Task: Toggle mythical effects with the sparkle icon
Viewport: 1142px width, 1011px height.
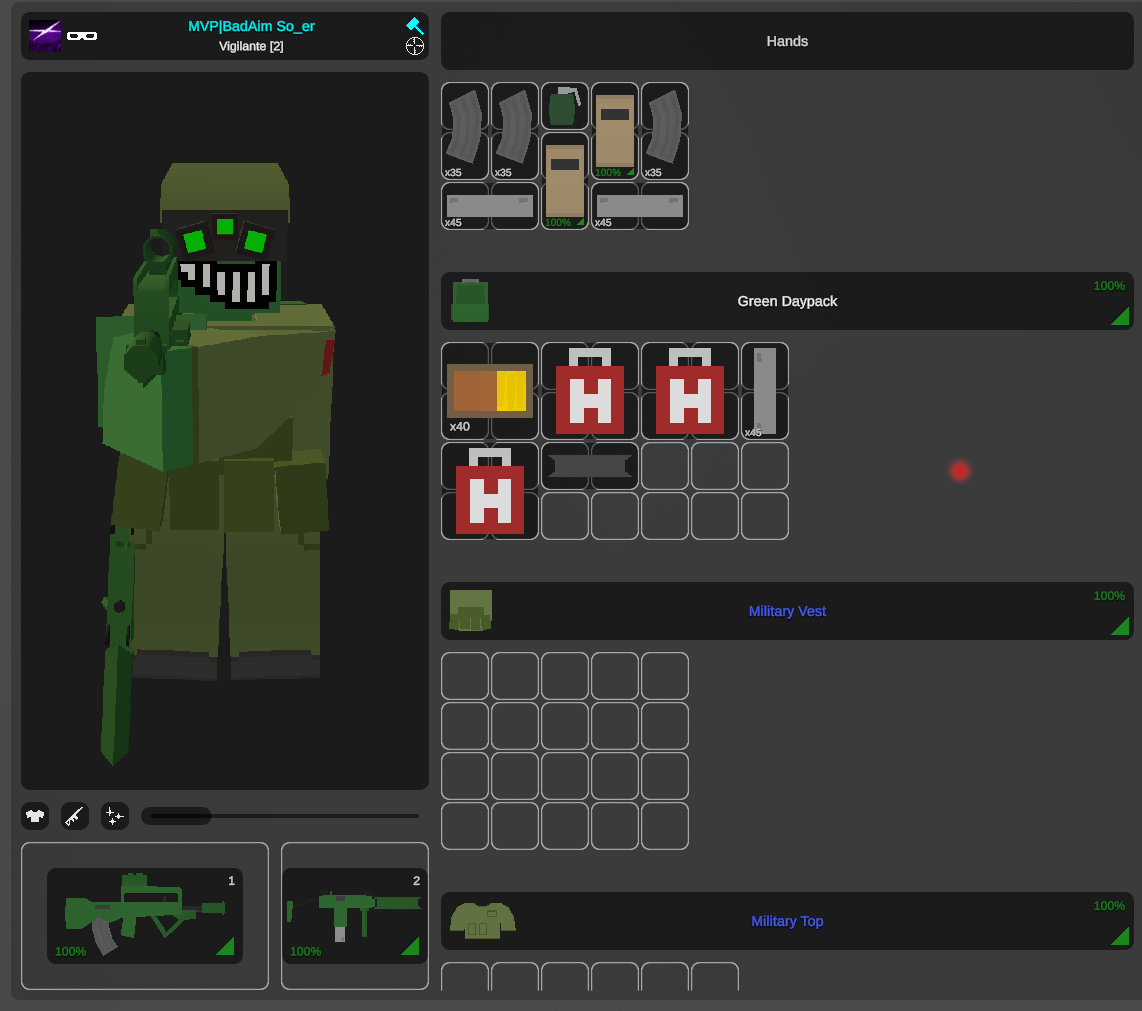Action: point(115,816)
